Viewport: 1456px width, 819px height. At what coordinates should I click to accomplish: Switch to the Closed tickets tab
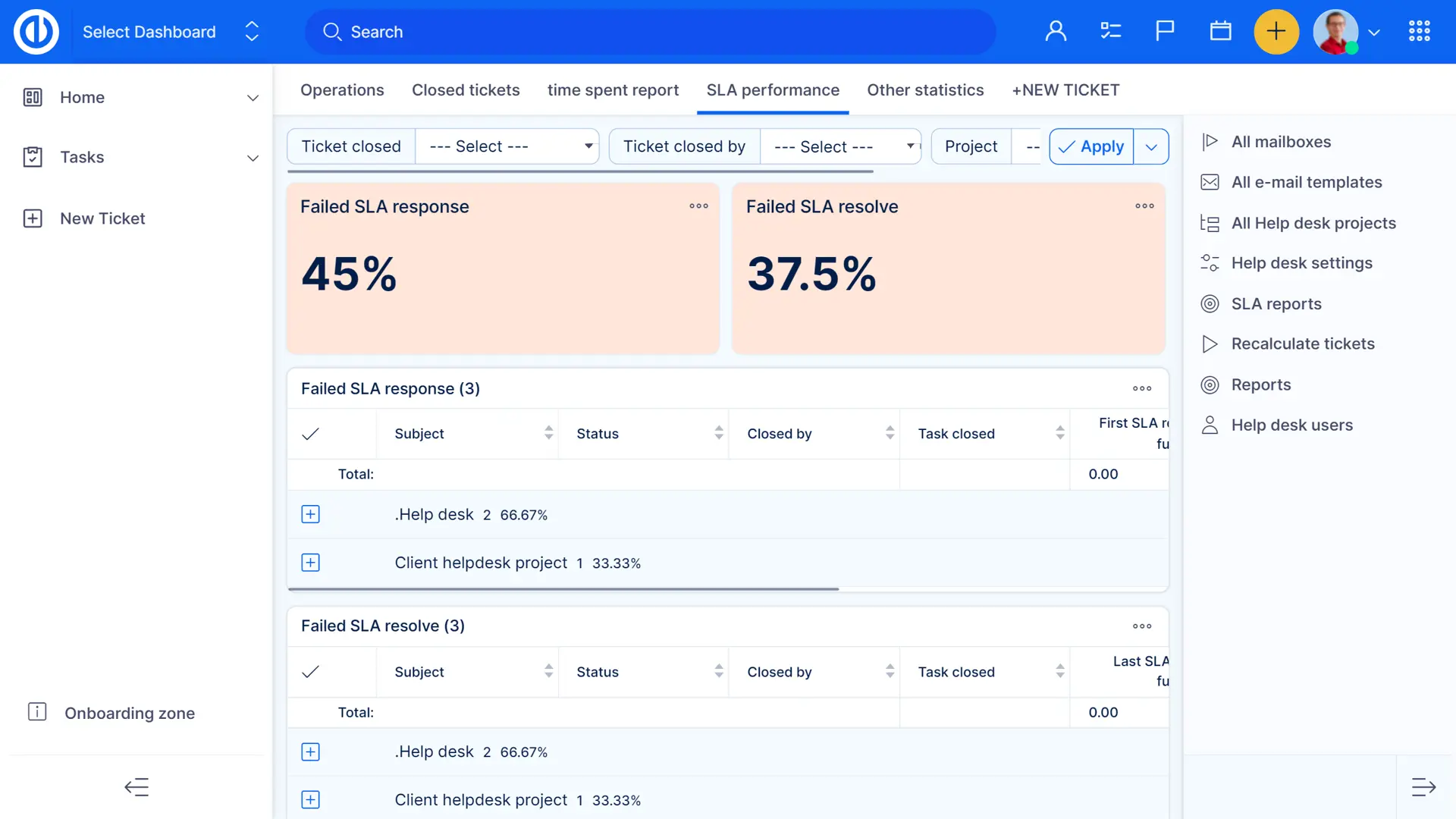pos(466,90)
